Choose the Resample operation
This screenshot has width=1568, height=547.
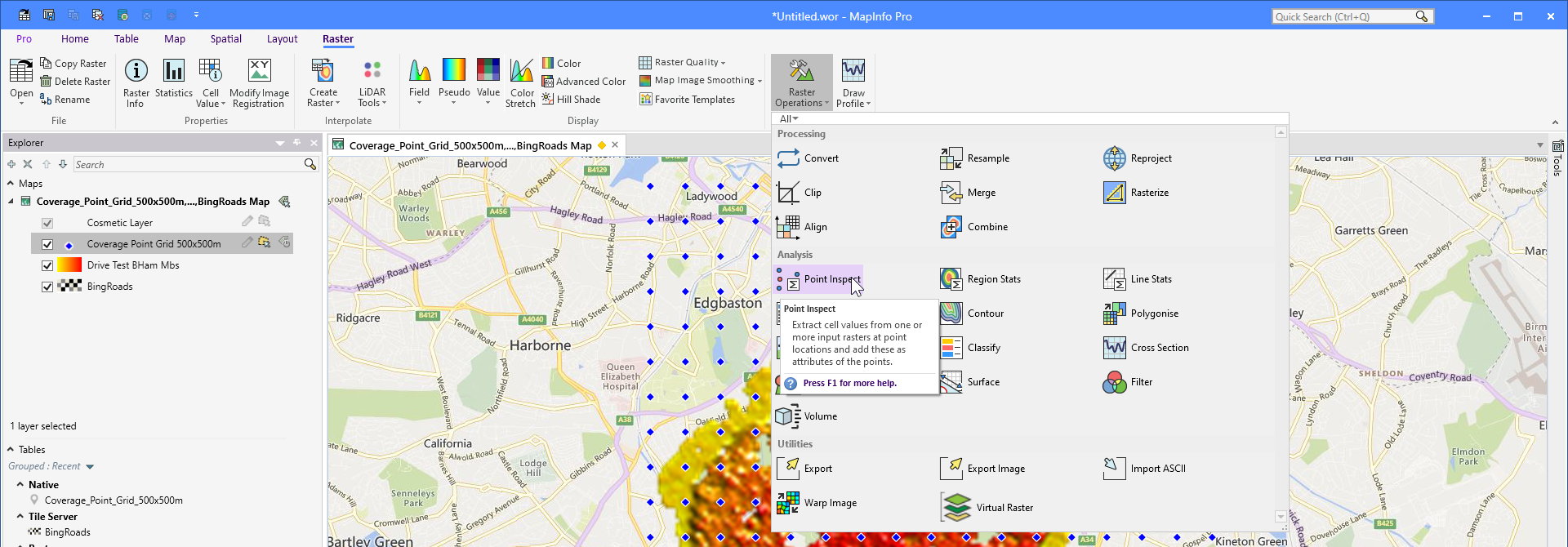click(975, 158)
